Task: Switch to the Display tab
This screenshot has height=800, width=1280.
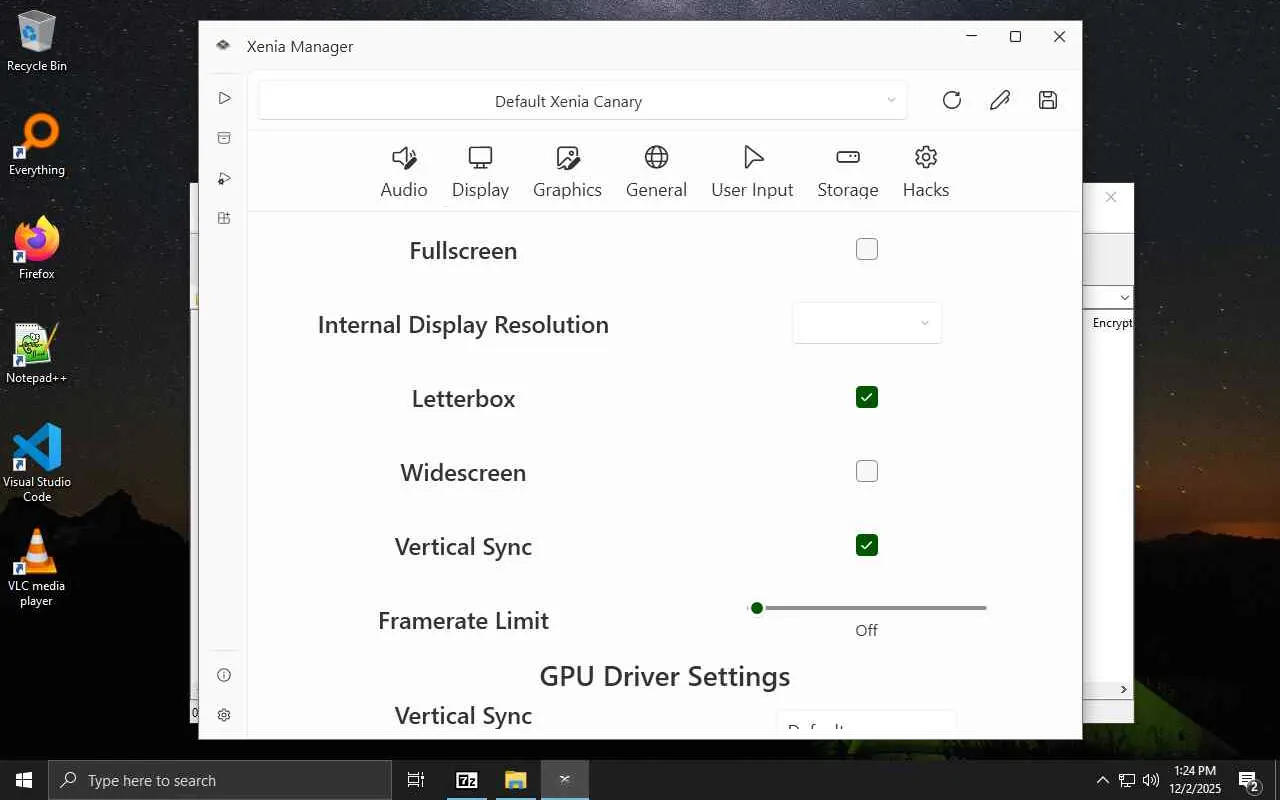Action: pos(480,172)
